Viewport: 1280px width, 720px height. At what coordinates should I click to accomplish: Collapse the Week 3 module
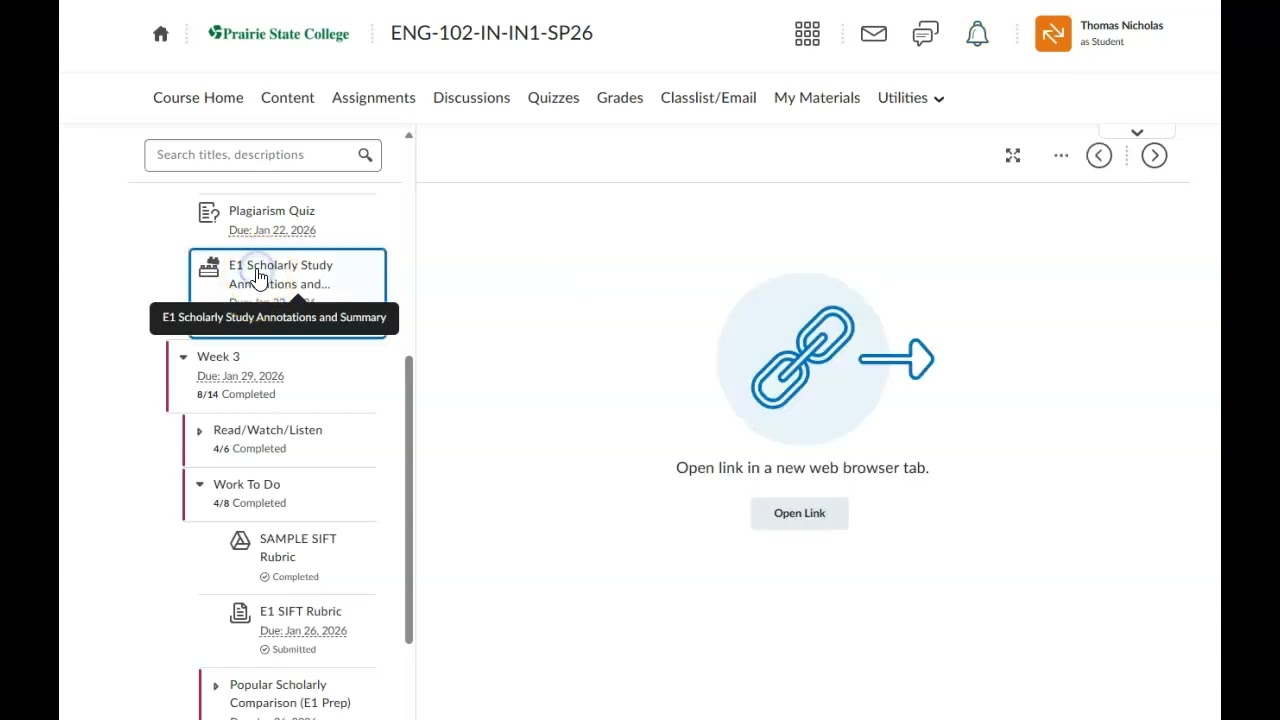point(183,357)
